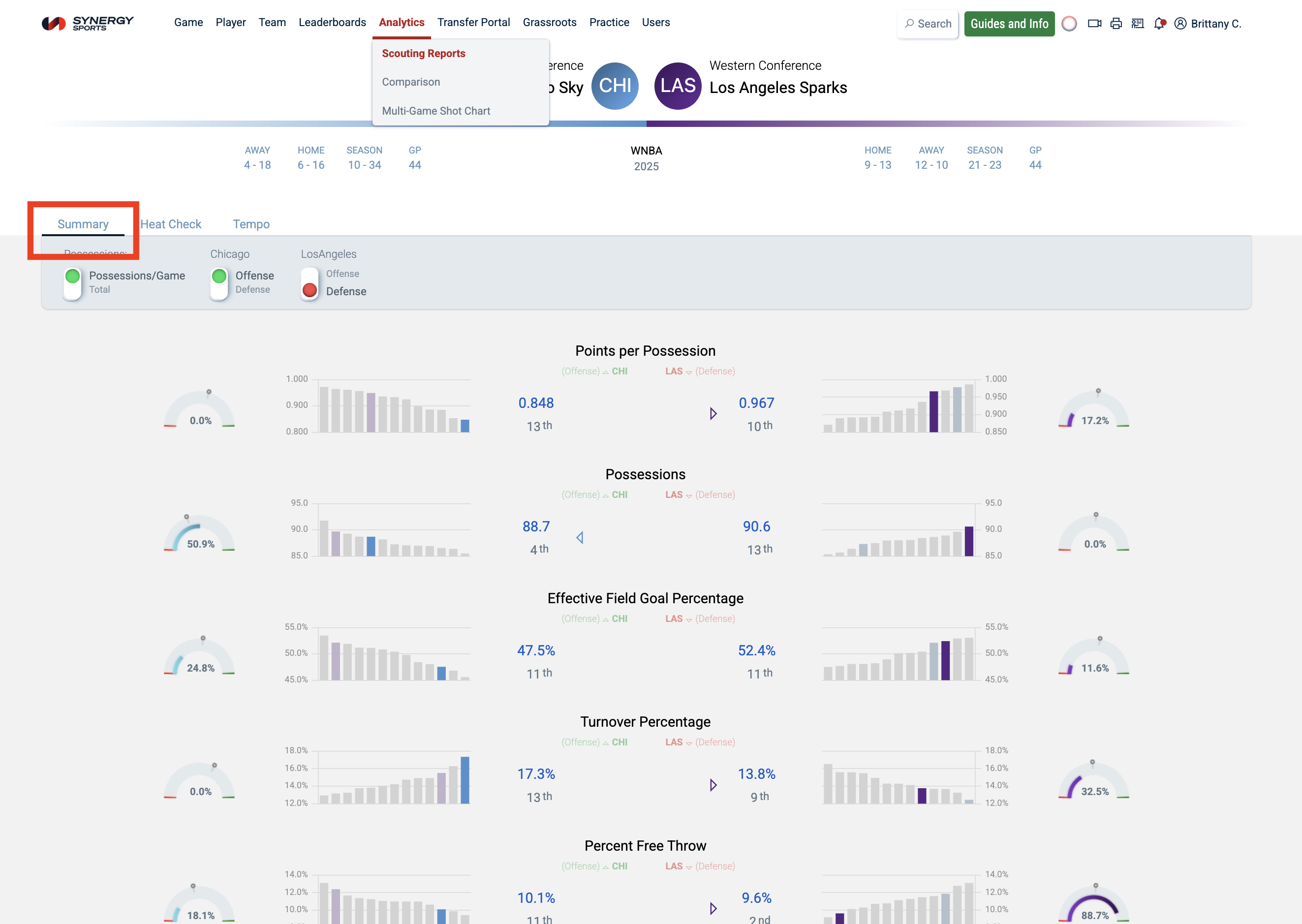Toggle LosAngeles Offense/Defense switch
This screenshot has height=924, width=1302.
pyautogui.click(x=309, y=283)
